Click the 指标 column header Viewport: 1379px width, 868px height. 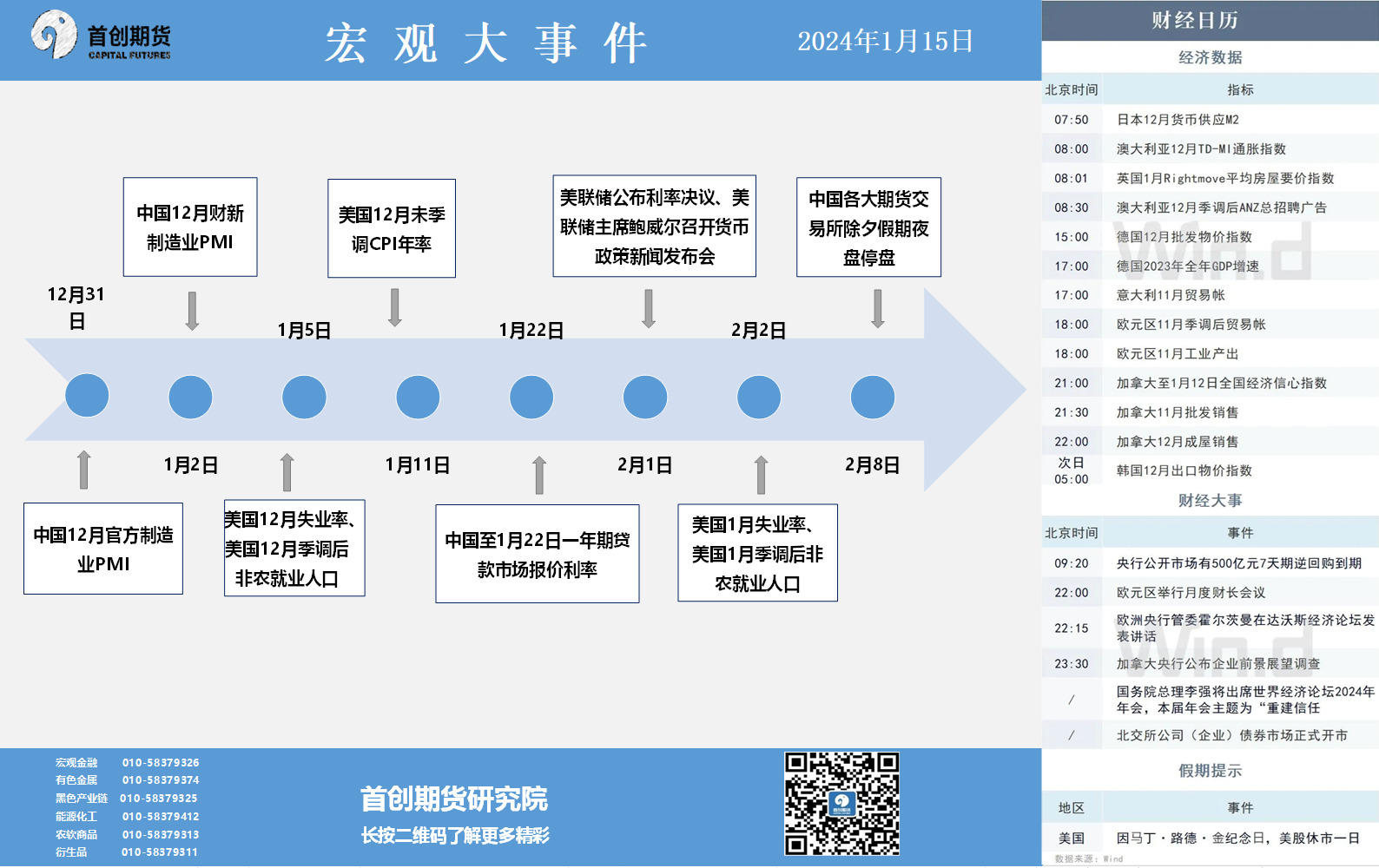coord(1241,89)
